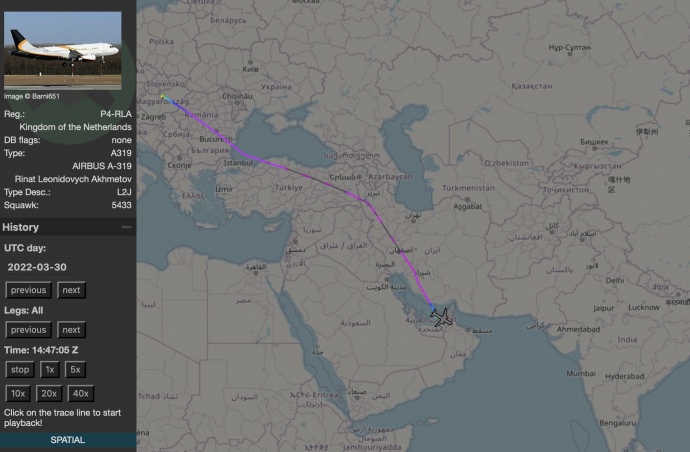Click the trace start point near Magyarország
The height and width of the screenshot is (452, 690).
point(172,101)
